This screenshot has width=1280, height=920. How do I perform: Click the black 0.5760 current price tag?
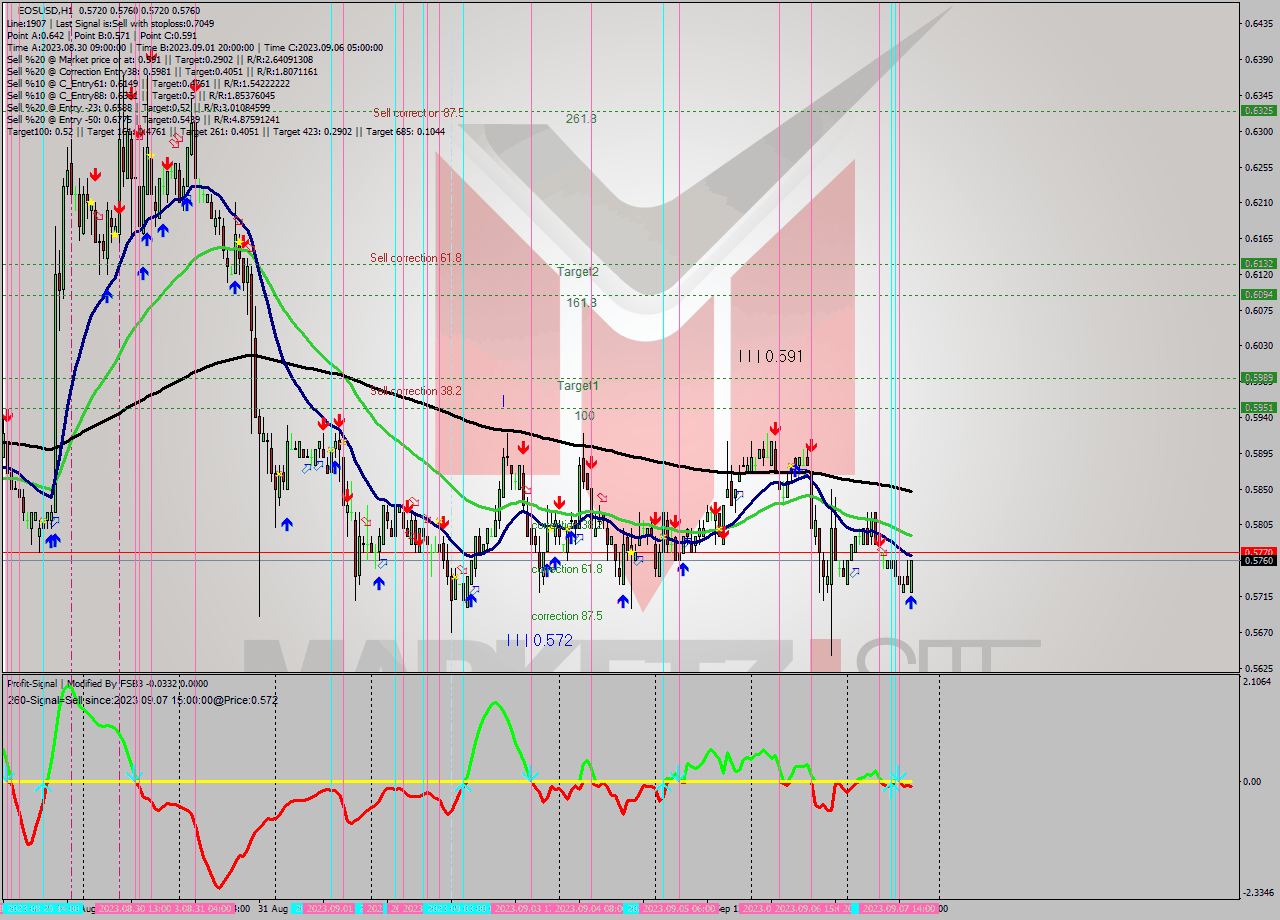pos(1257,561)
